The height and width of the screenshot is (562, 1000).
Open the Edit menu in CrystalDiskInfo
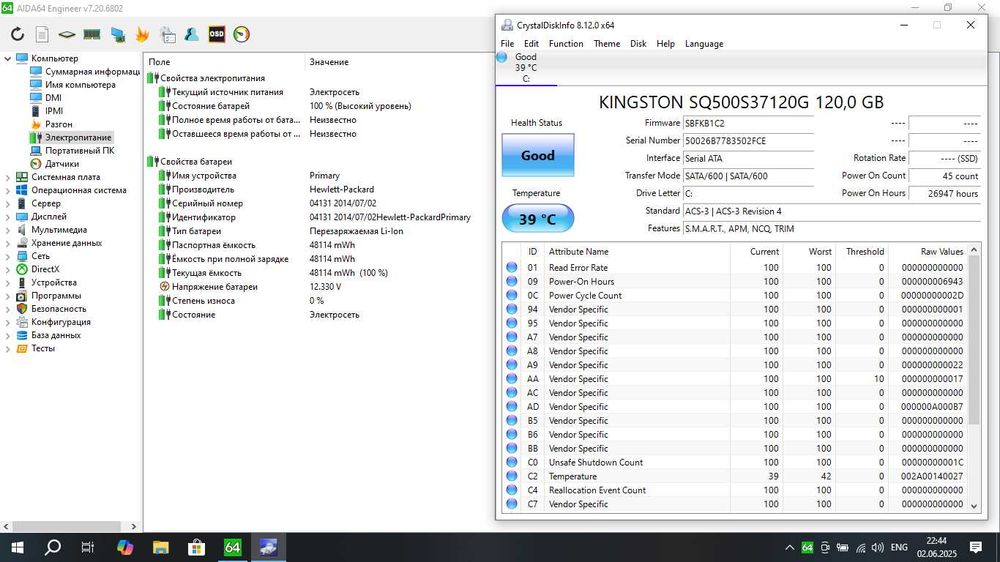pos(531,43)
